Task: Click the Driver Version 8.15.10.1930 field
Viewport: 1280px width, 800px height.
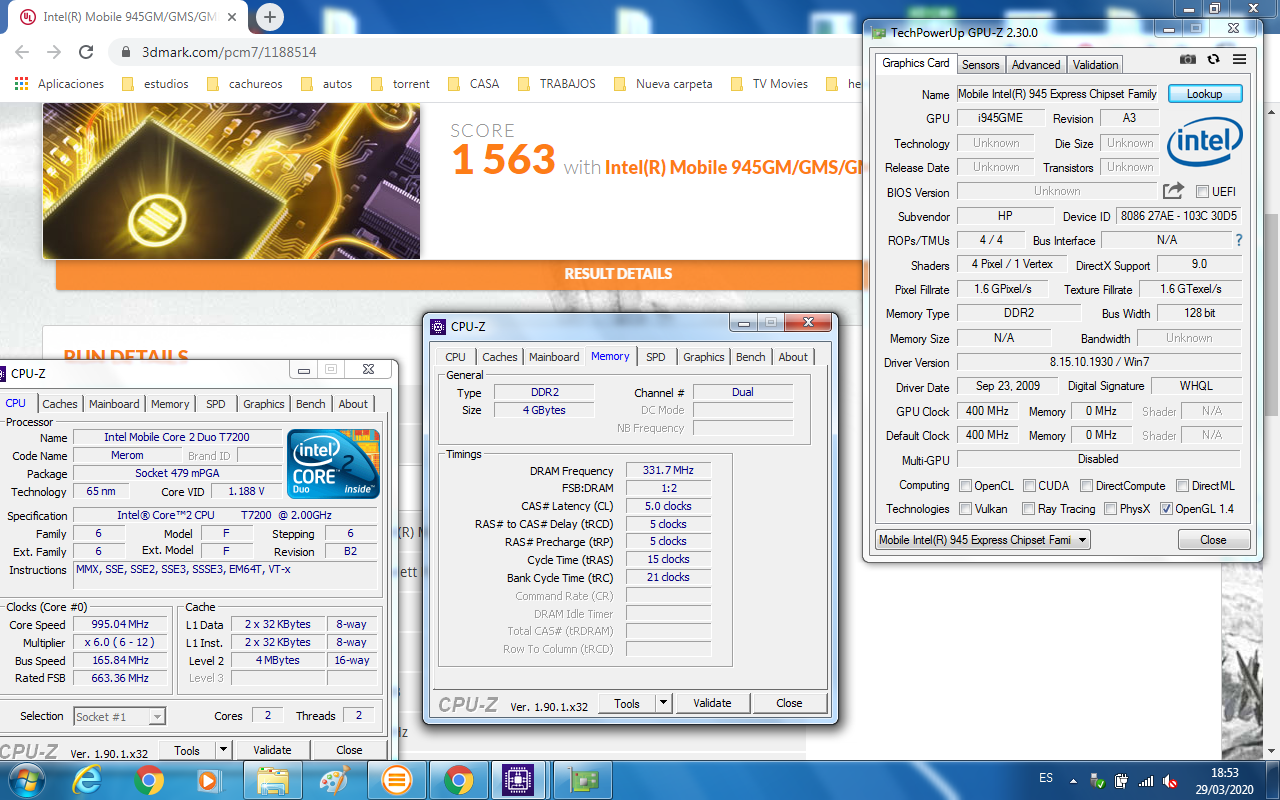Action: tap(1098, 362)
